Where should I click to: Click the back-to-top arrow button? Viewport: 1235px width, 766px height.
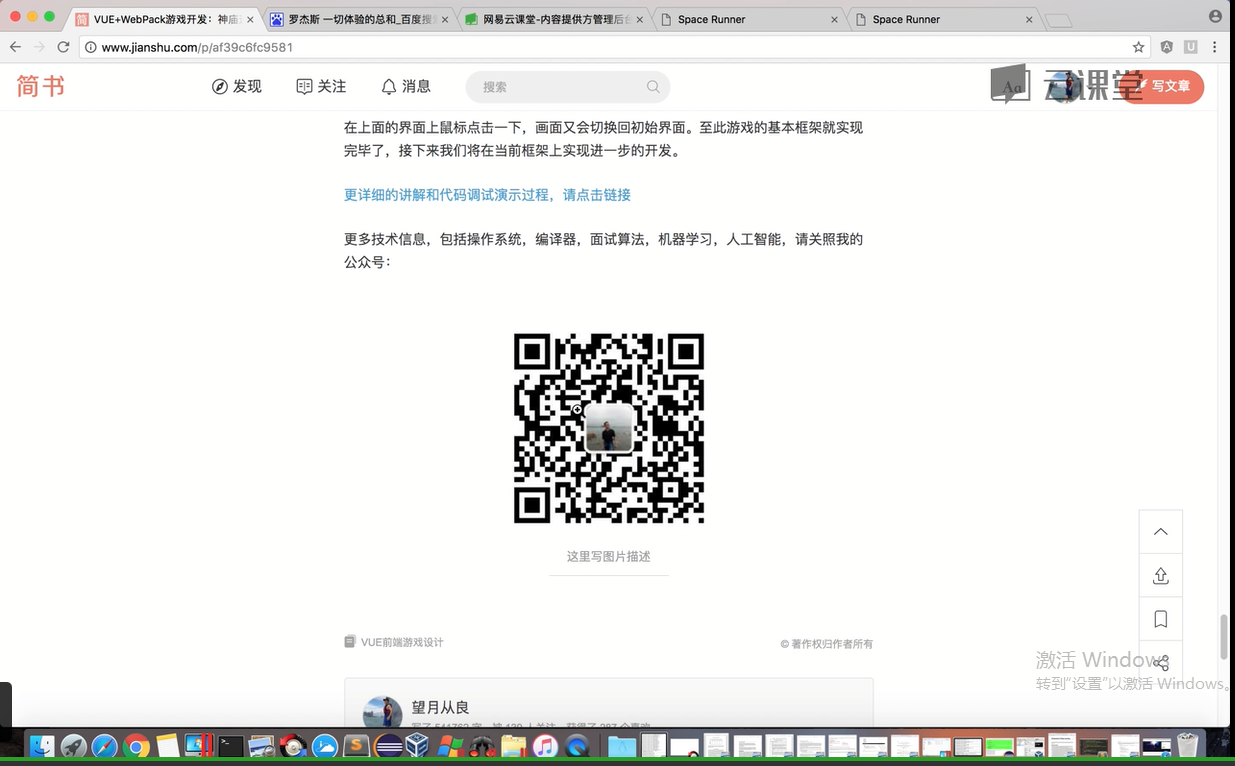pyautogui.click(x=1161, y=532)
